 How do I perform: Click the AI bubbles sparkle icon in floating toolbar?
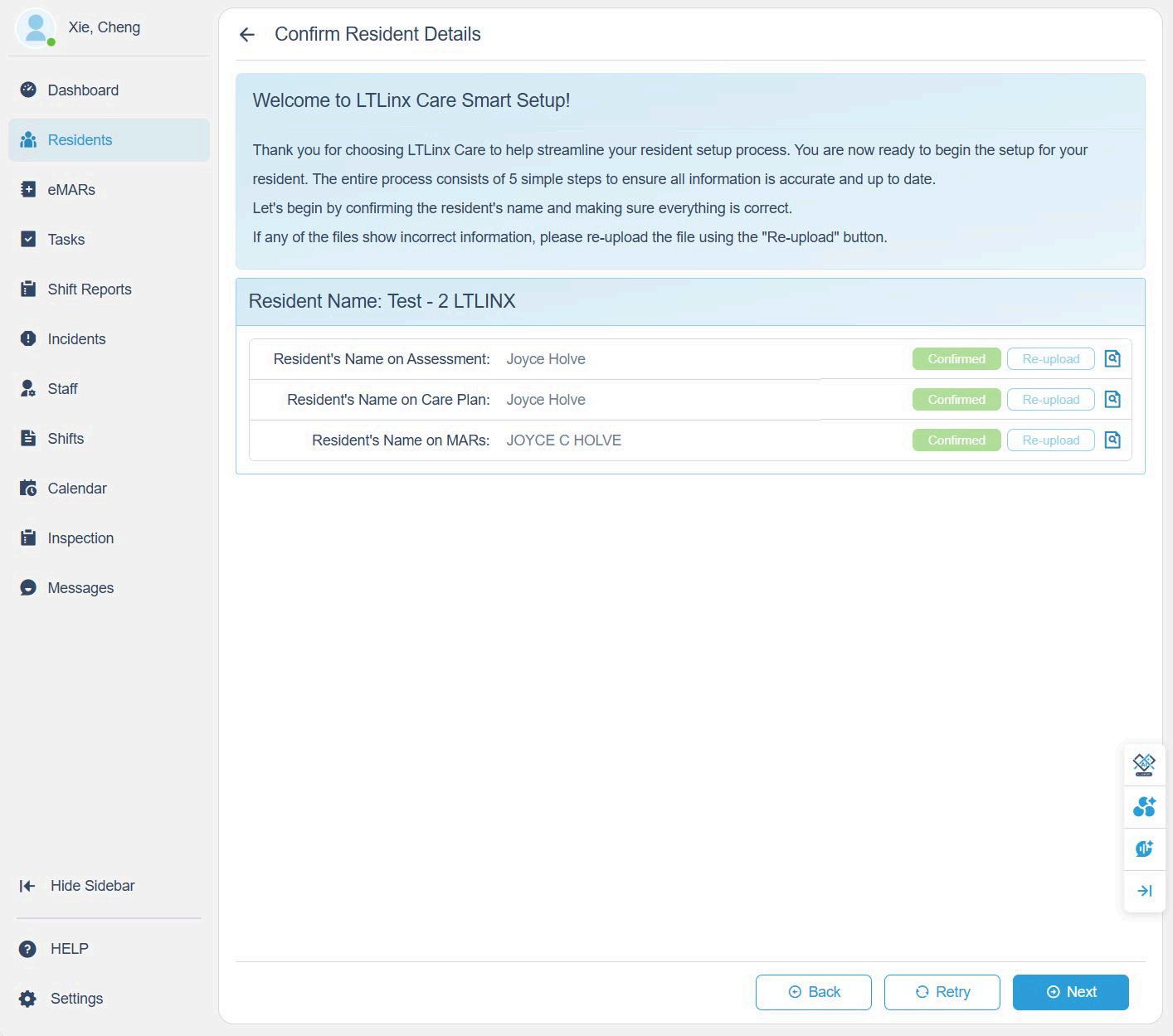click(1144, 806)
